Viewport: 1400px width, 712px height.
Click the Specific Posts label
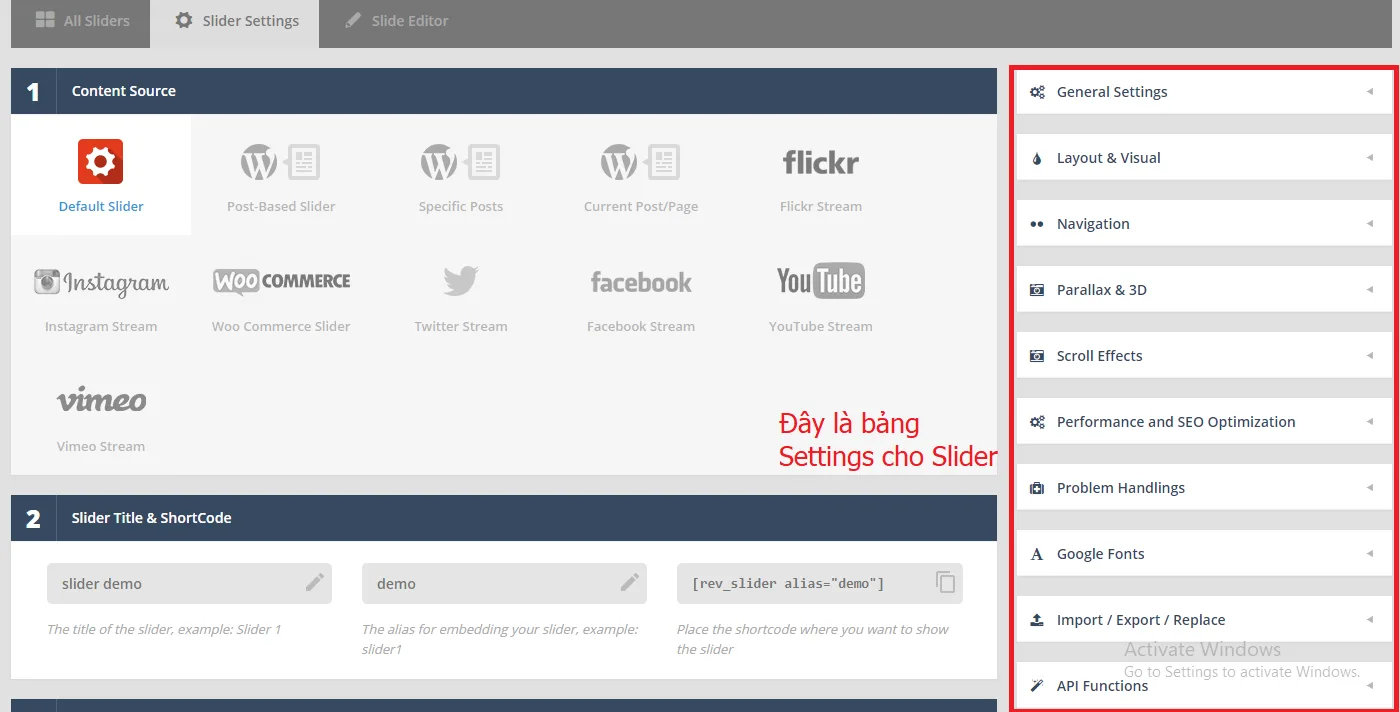pos(461,206)
